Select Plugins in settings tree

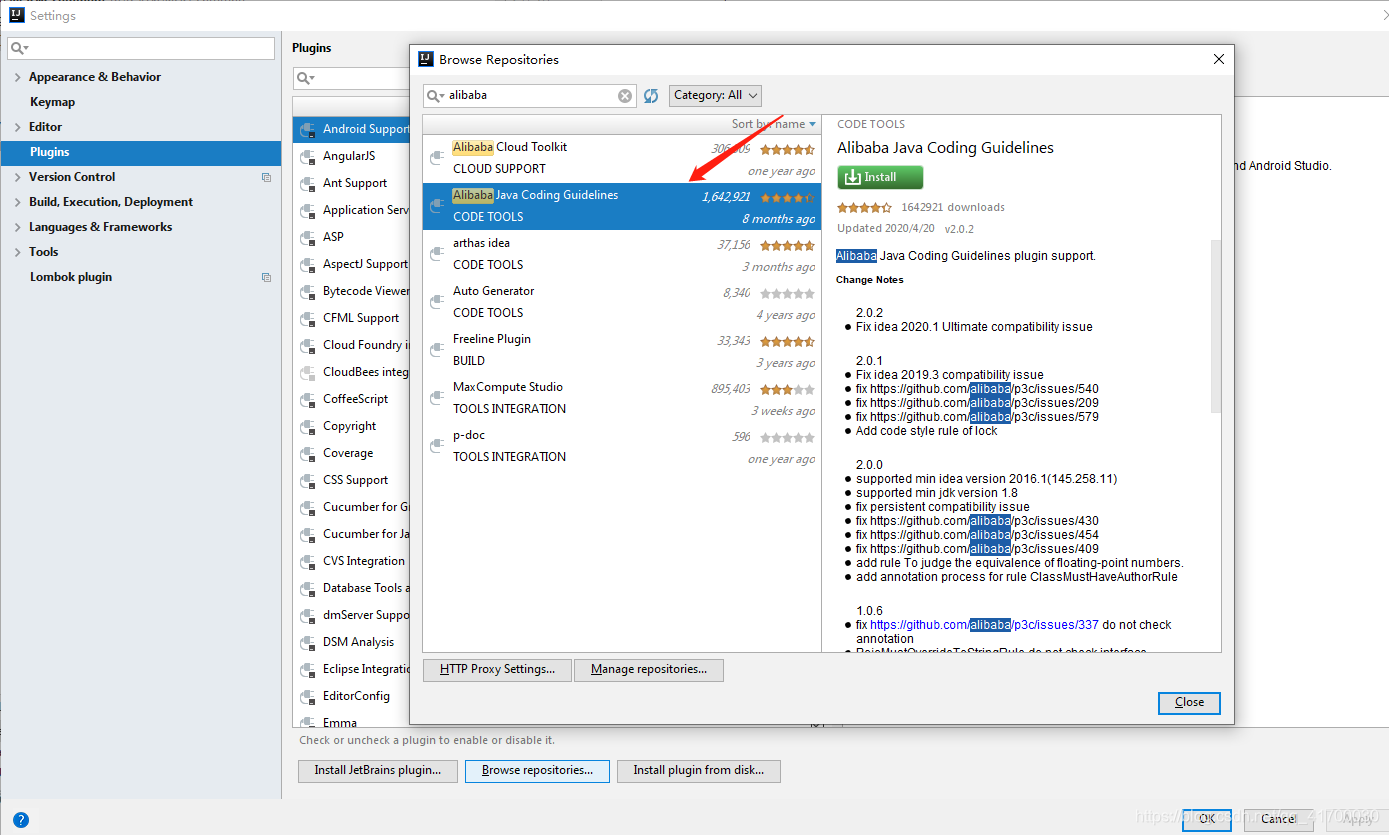[x=140, y=152]
